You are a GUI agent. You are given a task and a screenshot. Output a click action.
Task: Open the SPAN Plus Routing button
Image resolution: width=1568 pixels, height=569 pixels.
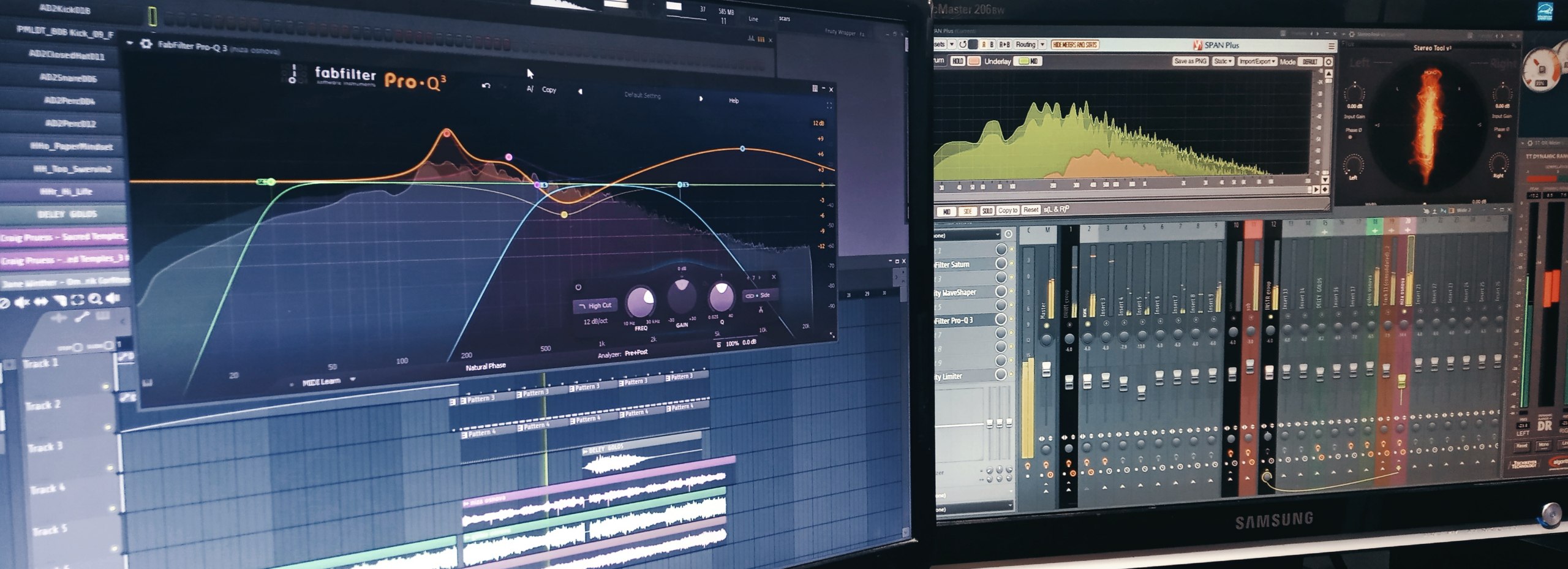coord(1025,44)
